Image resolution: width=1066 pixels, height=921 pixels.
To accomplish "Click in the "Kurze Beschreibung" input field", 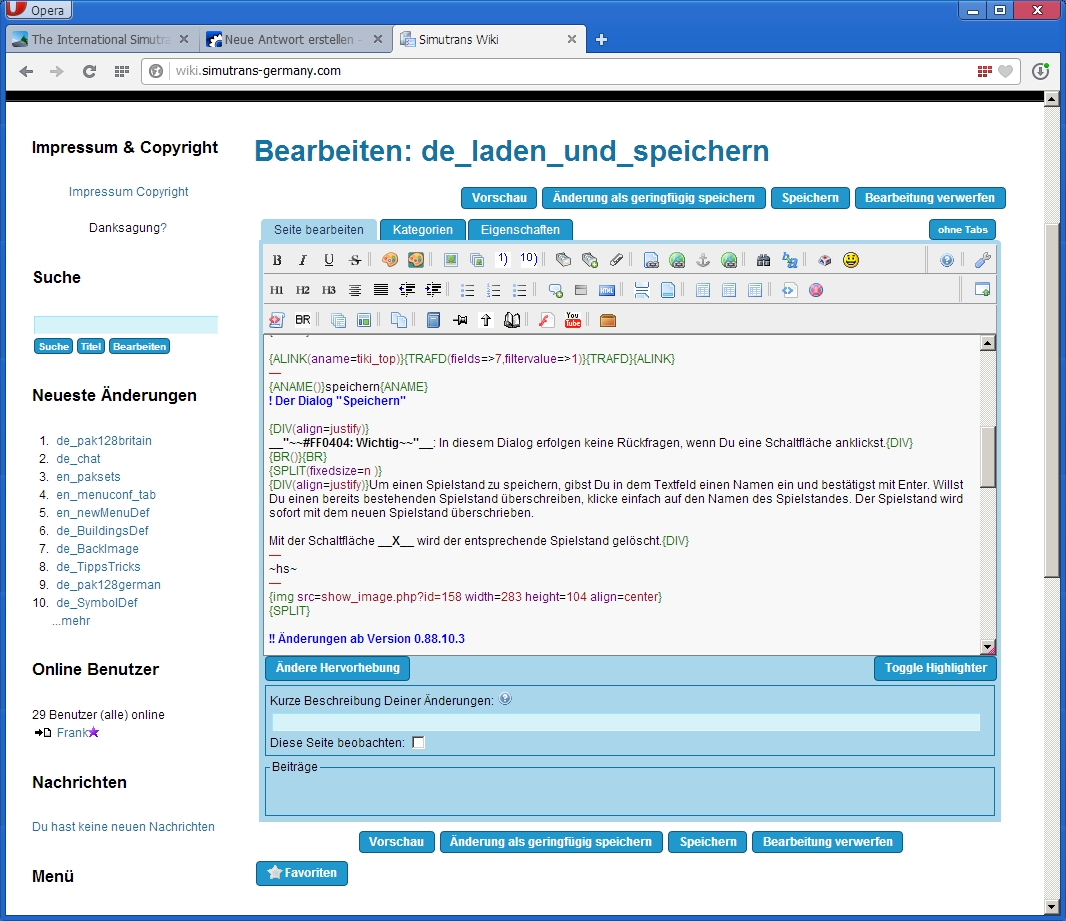I will point(626,722).
